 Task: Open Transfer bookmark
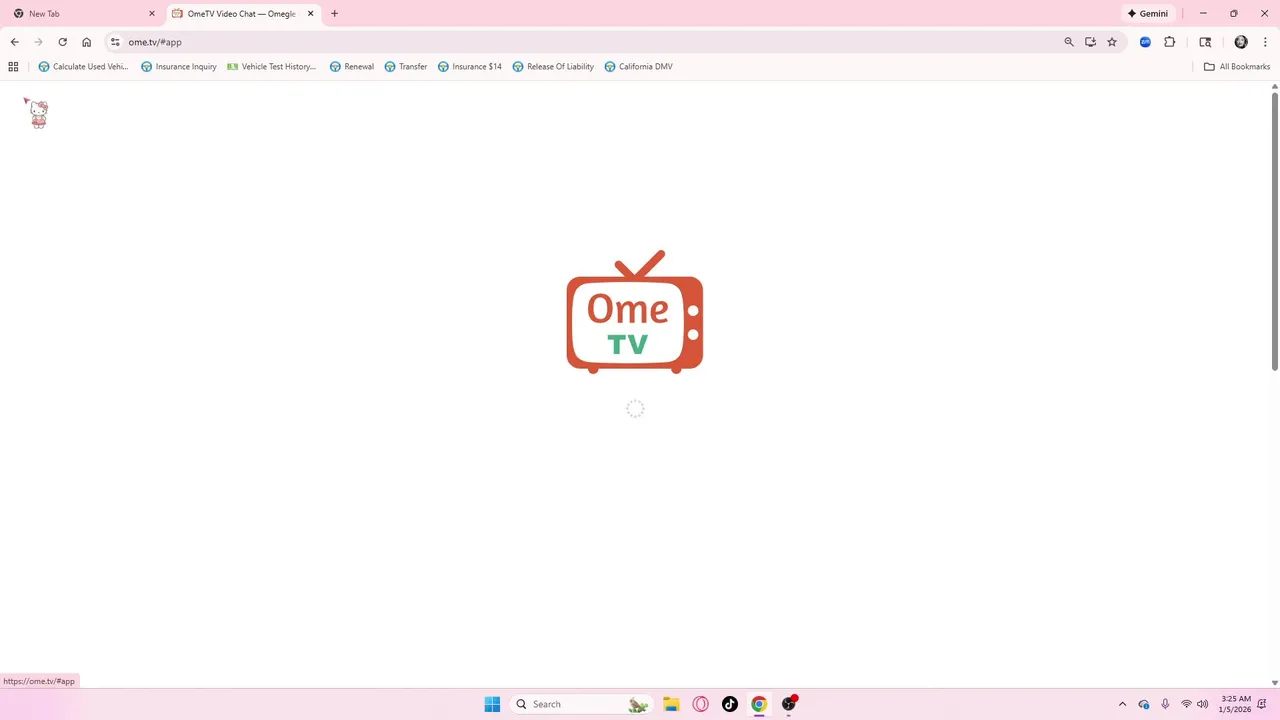pos(406,67)
